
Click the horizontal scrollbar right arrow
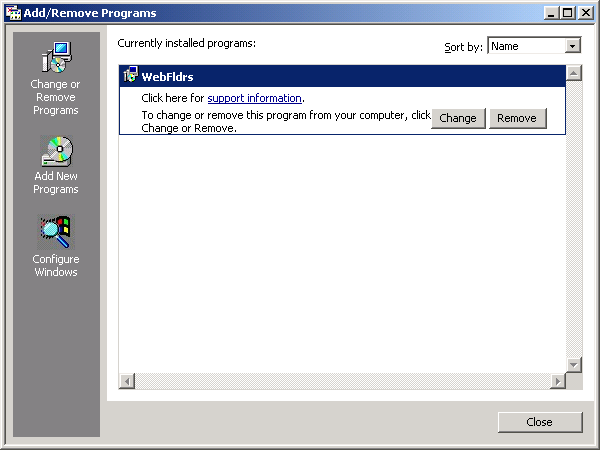tap(558, 381)
